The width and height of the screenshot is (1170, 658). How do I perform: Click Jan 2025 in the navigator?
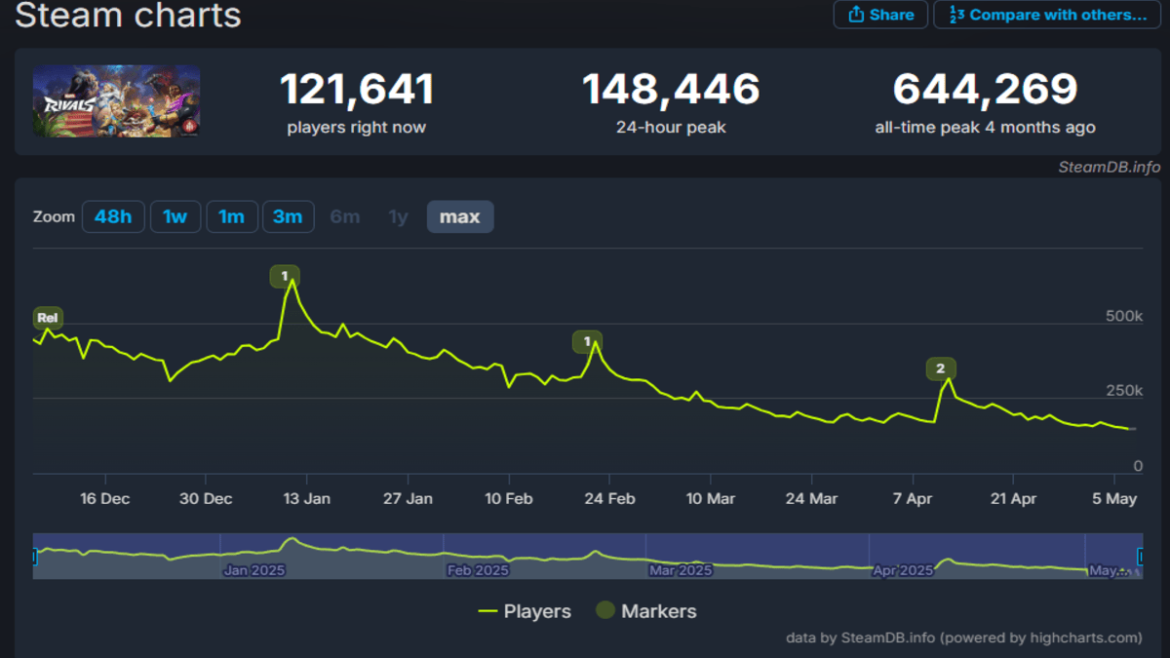click(254, 570)
